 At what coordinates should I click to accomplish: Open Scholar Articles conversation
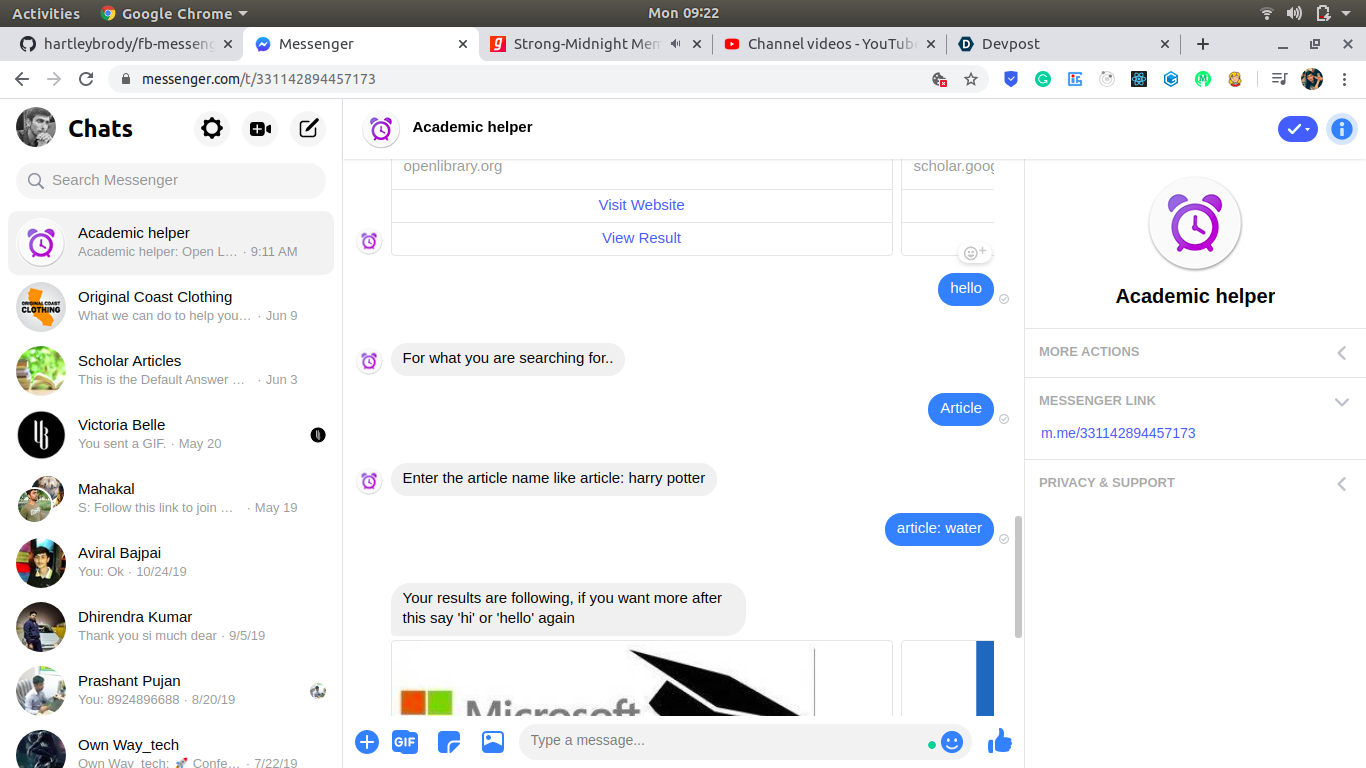(x=171, y=370)
